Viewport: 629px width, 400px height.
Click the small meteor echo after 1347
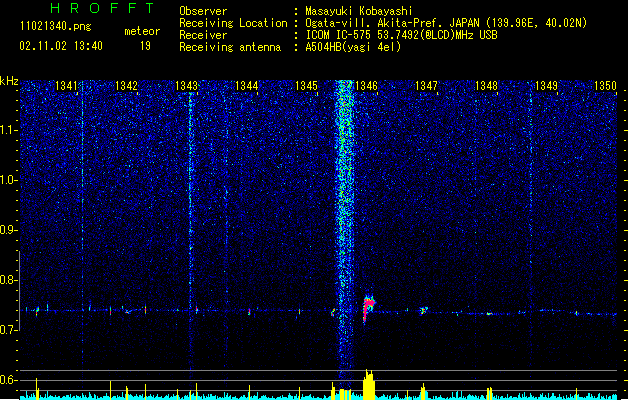click(424, 311)
